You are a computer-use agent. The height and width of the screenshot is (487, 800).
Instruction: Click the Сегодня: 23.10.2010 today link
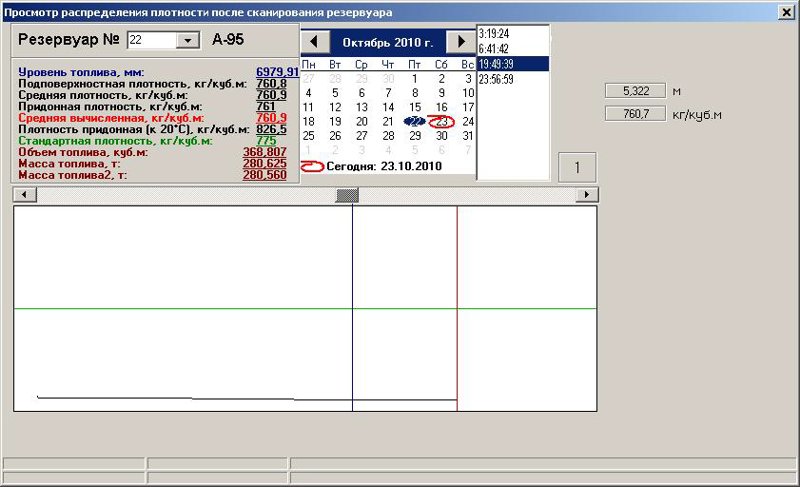point(384,166)
